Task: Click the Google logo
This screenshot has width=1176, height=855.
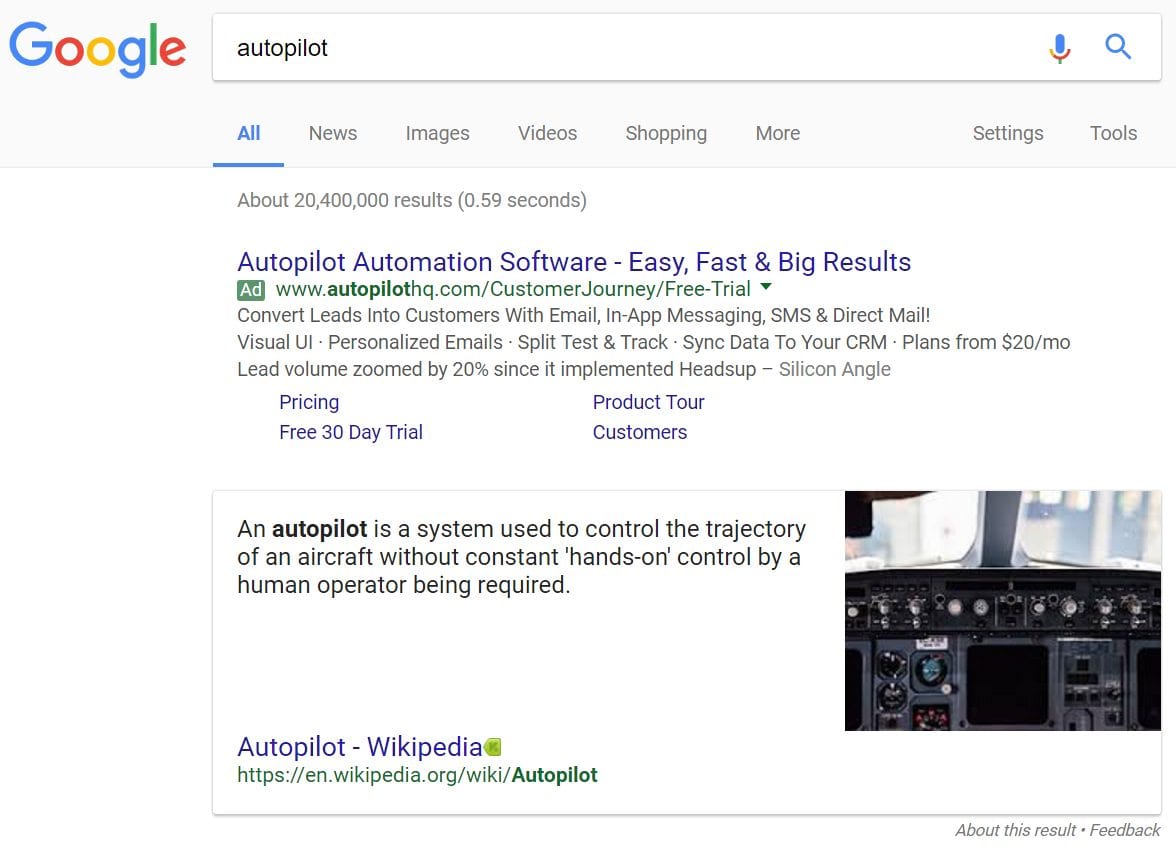Action: pyautogui.click(x=98, y=48)
